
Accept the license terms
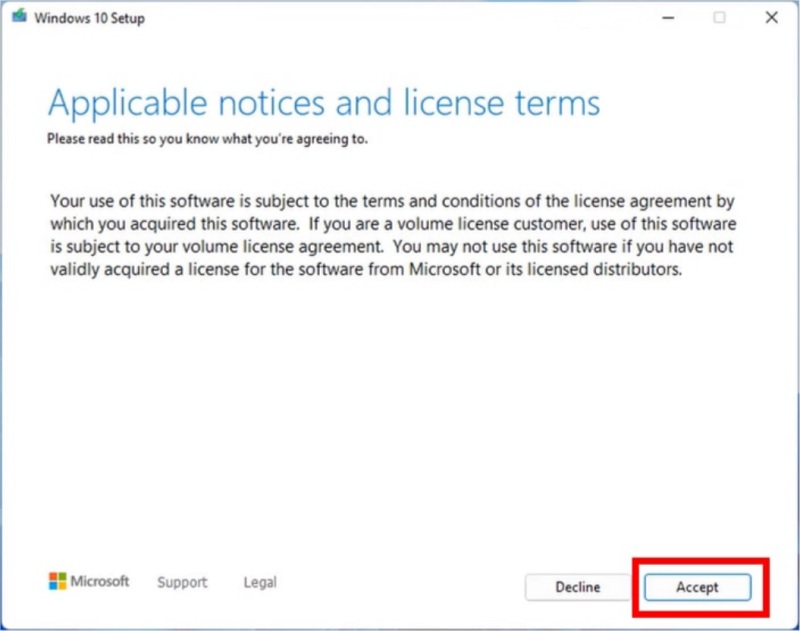click(x=697, y=587)
